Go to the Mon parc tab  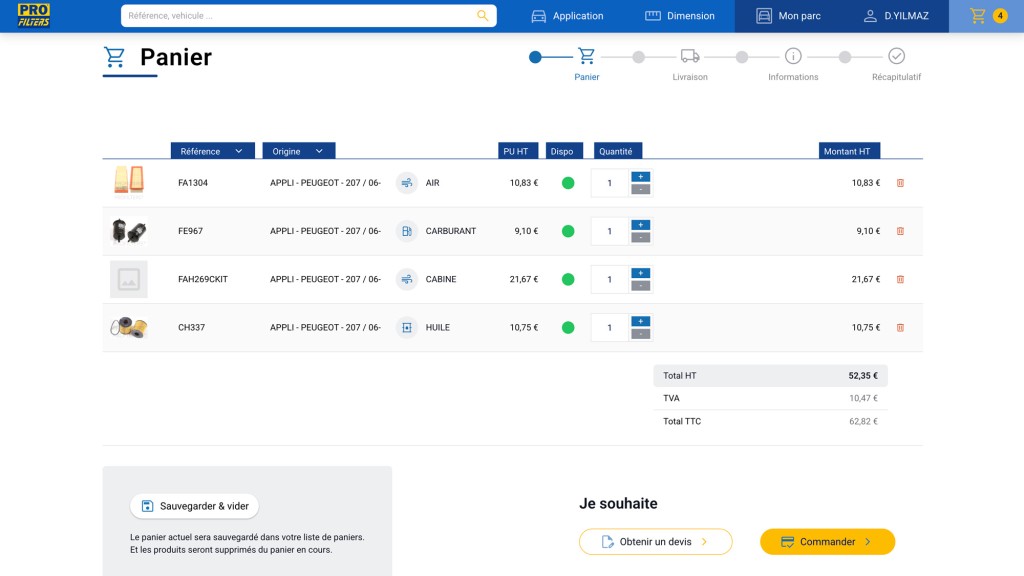click(x=788, y=16)
